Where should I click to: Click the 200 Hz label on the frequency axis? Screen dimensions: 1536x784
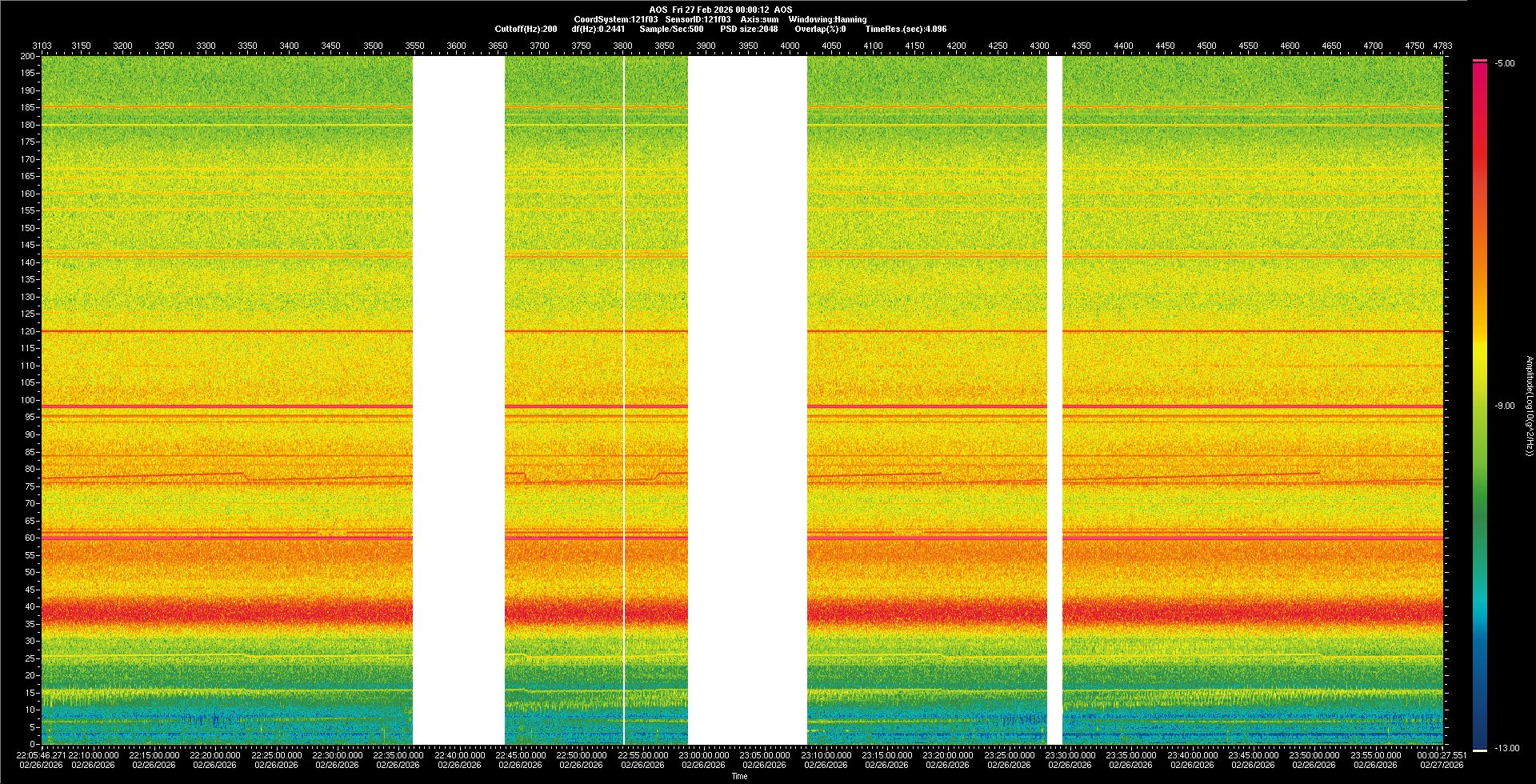(x=27, y=57)
